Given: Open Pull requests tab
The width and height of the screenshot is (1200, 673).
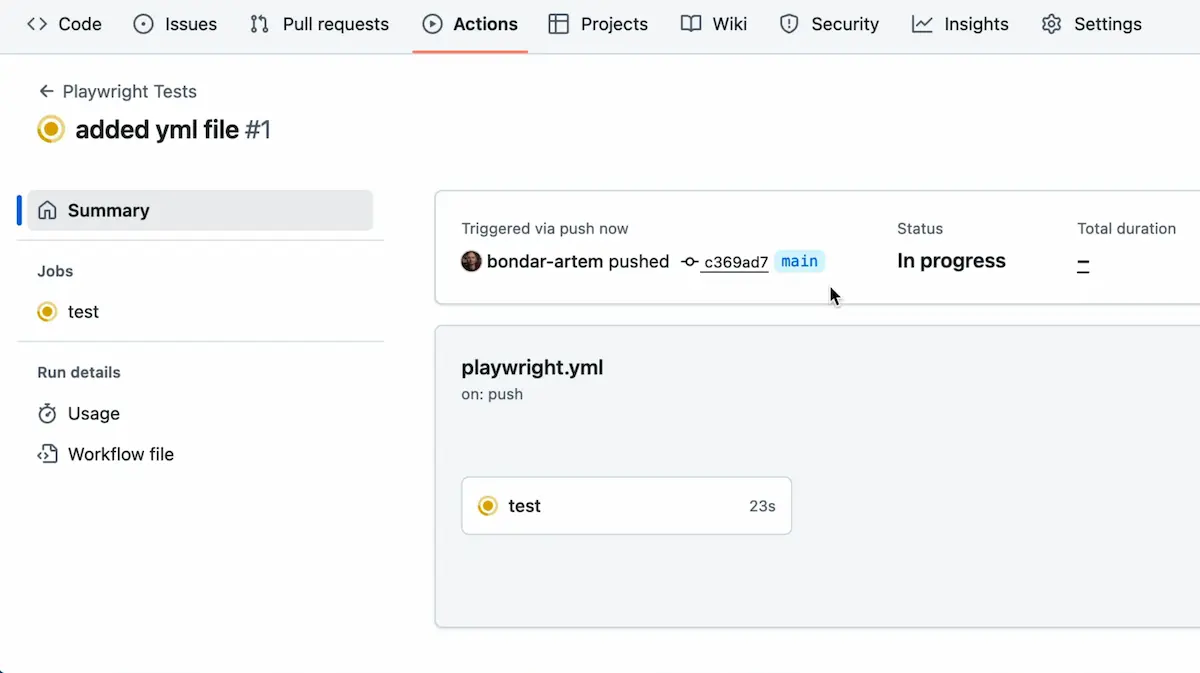Looking at the screenshot, I should click(x=319, y=24).
